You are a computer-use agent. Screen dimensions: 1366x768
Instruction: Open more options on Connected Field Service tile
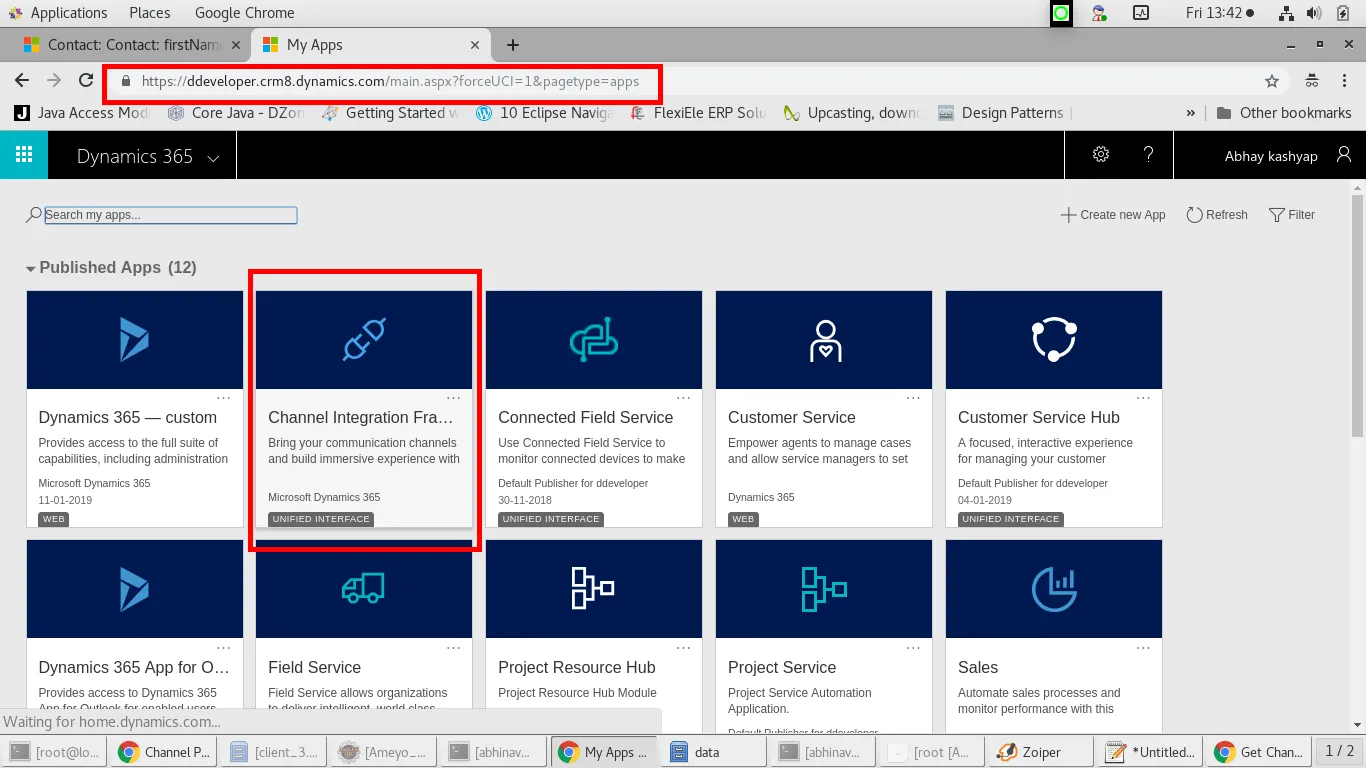[684, 398]
